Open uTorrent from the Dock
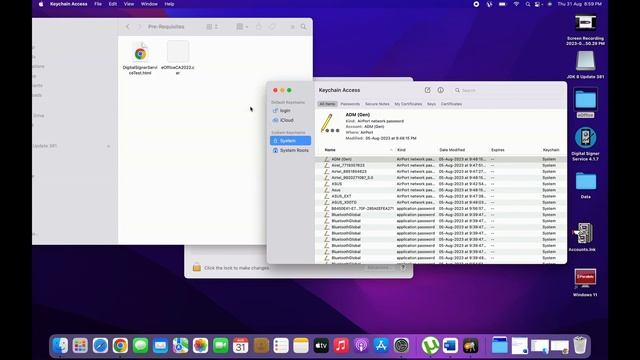Image resolution: width=640 pixels, height=360 pixels. click(430, 346)
